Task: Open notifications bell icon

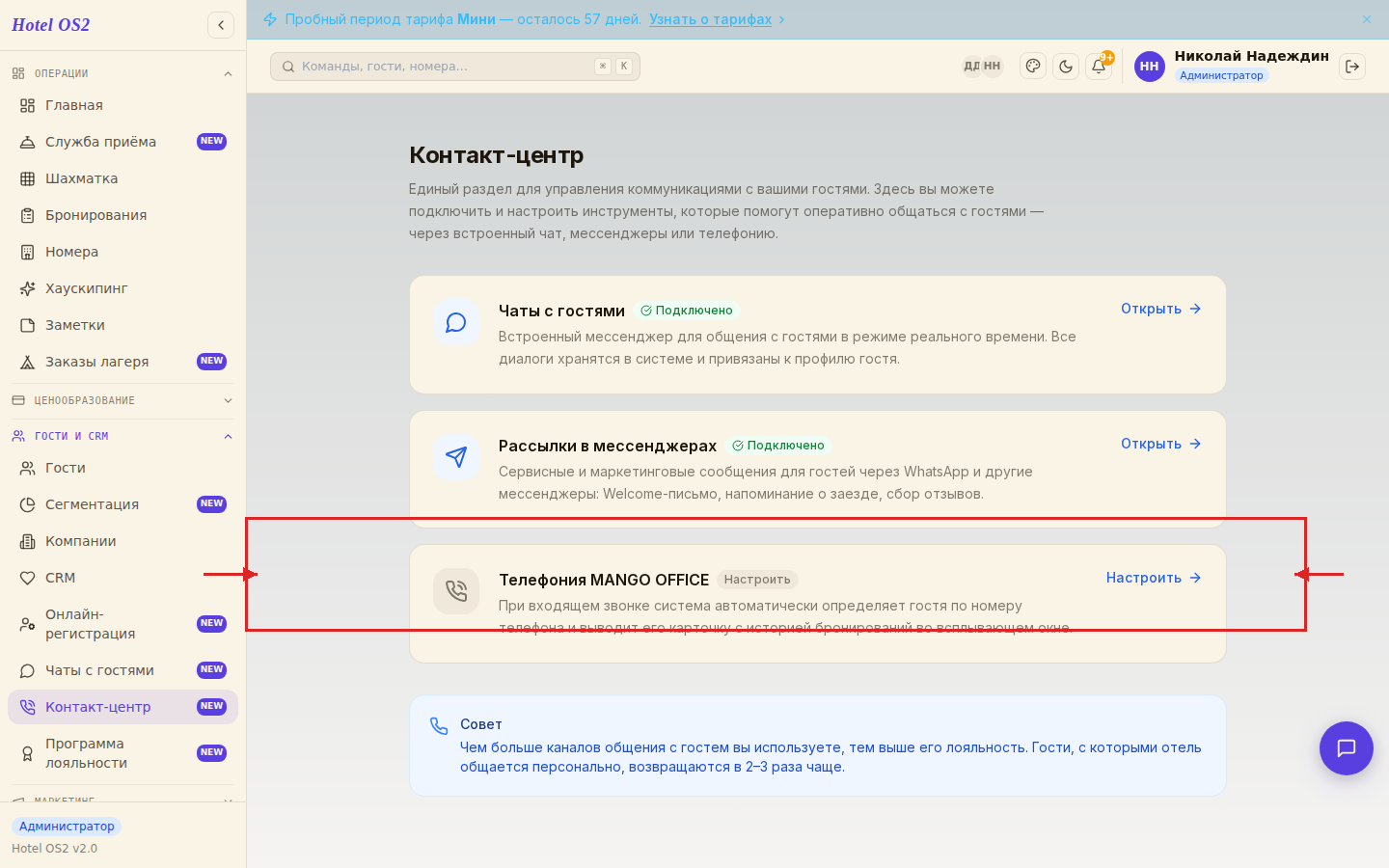Action: tap(1099, 67)
